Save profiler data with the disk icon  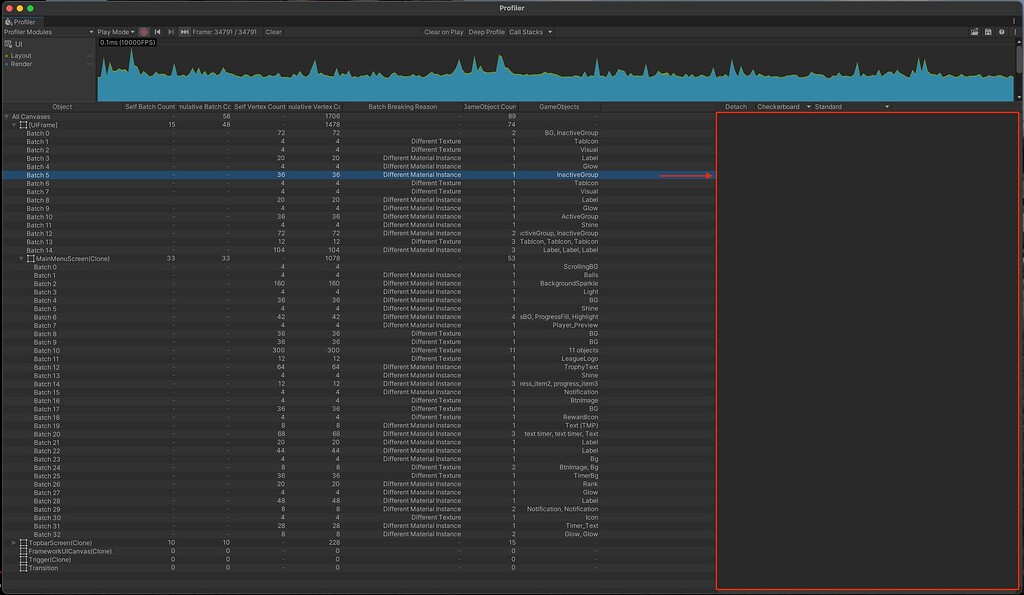pos(988,31)
